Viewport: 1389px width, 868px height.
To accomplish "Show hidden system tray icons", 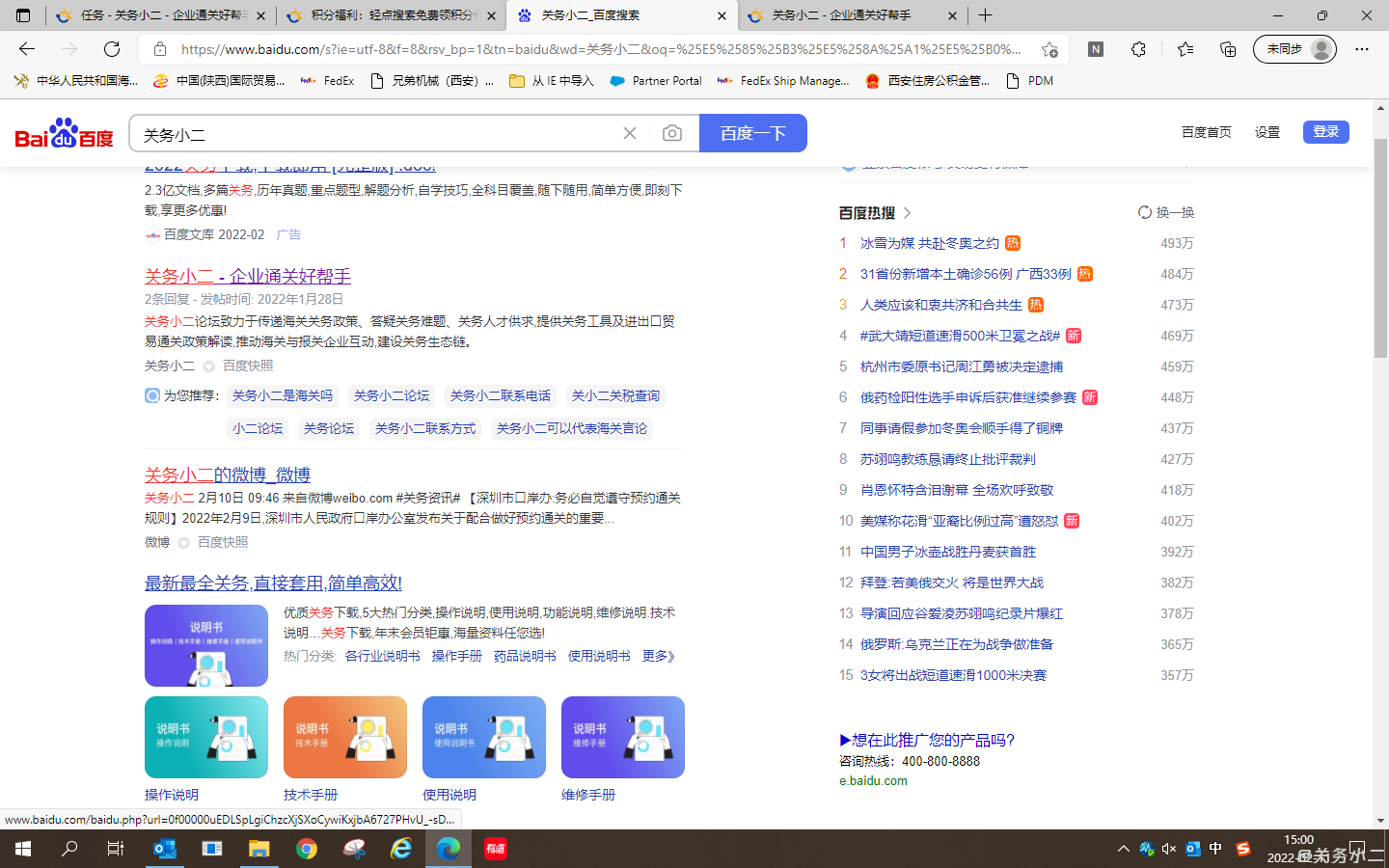I will tap(1123, 849).
